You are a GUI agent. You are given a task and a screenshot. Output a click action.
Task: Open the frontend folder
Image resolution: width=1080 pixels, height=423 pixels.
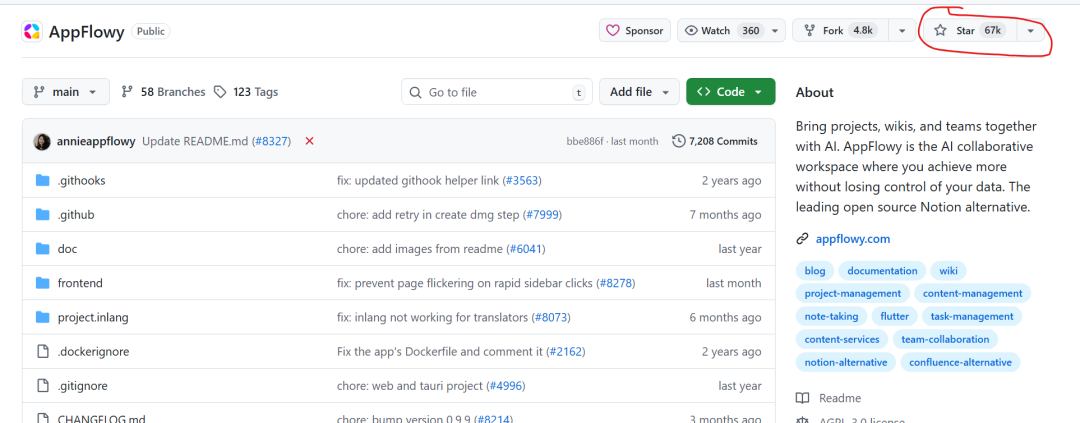click(x=80, y=283)
